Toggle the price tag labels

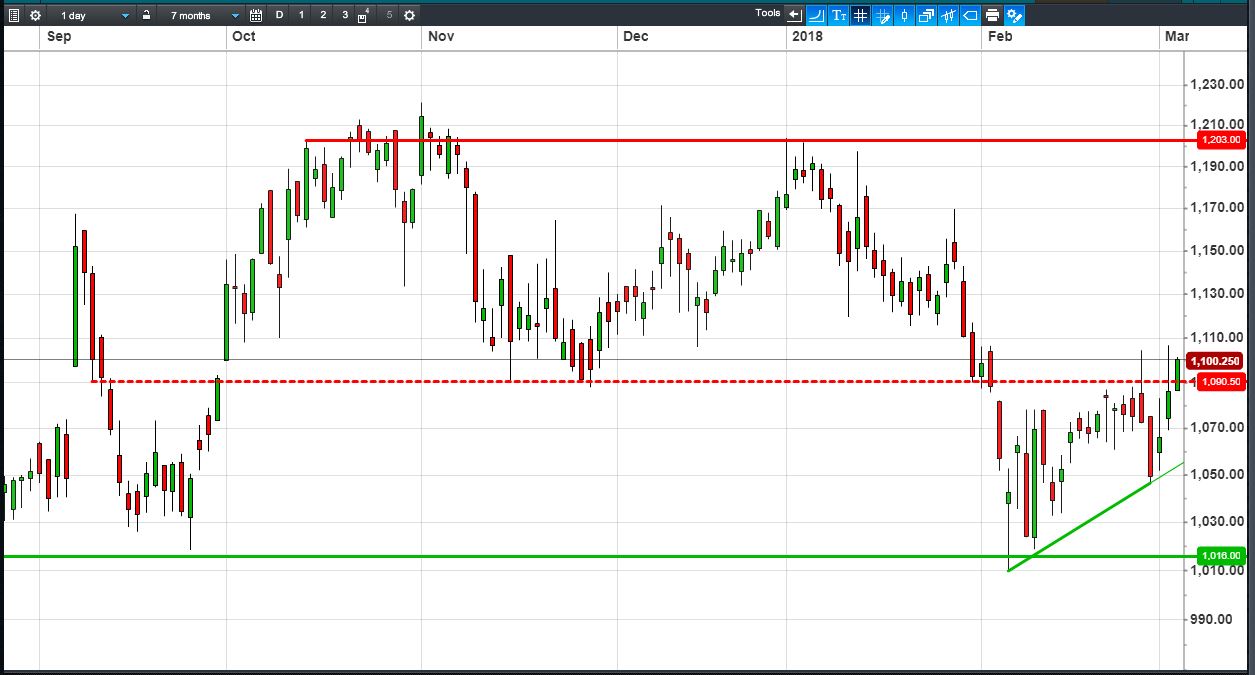[970, 15]
